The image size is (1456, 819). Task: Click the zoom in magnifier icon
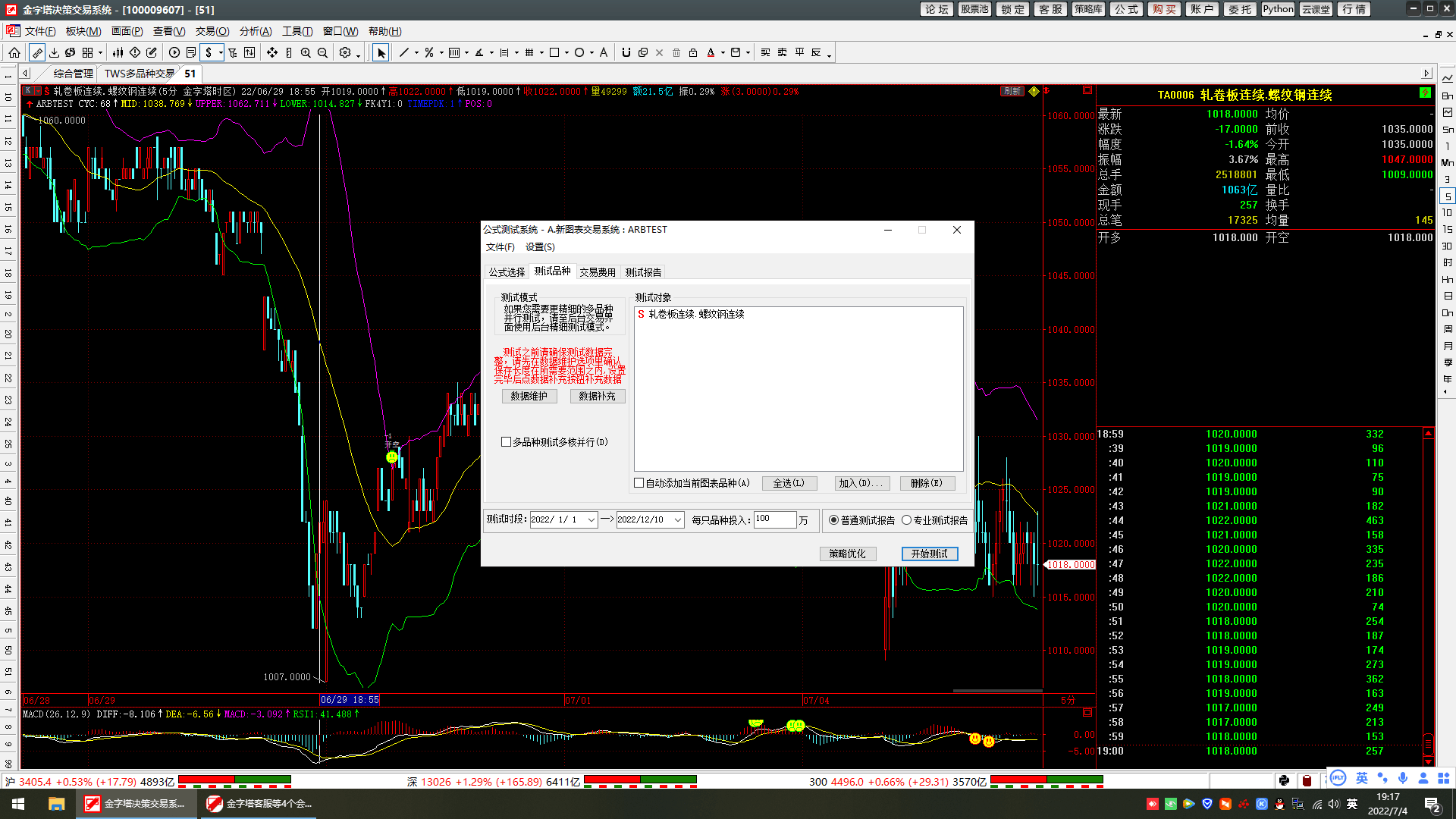pyautogui.click(x=306, y=52)
